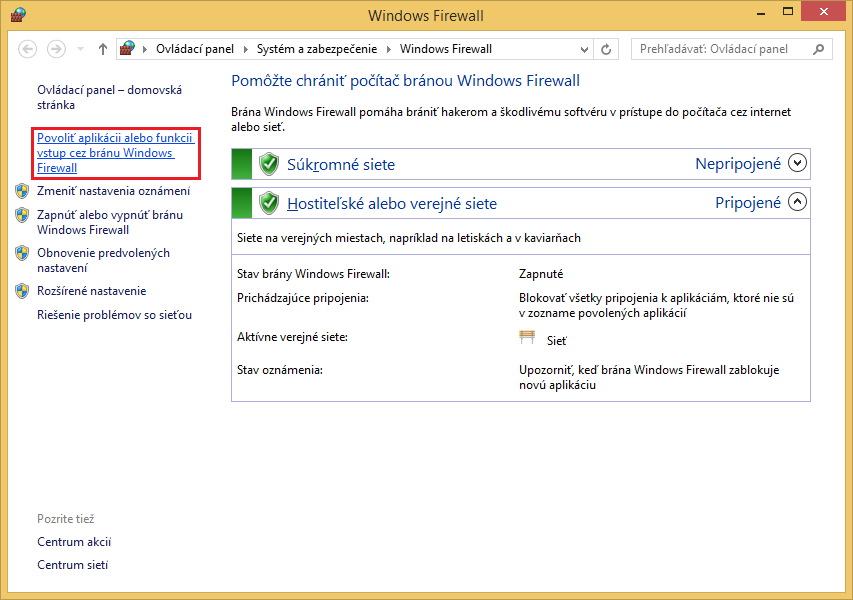Expand the Súkromné siete section chevron
This screenshot has height=600, width=853.
[795, 163]
